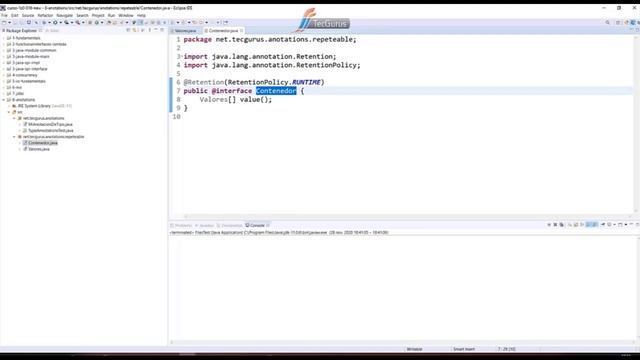Click the value() method on line 8
This screenshot has height=360, width=640.
click(256, 99)
